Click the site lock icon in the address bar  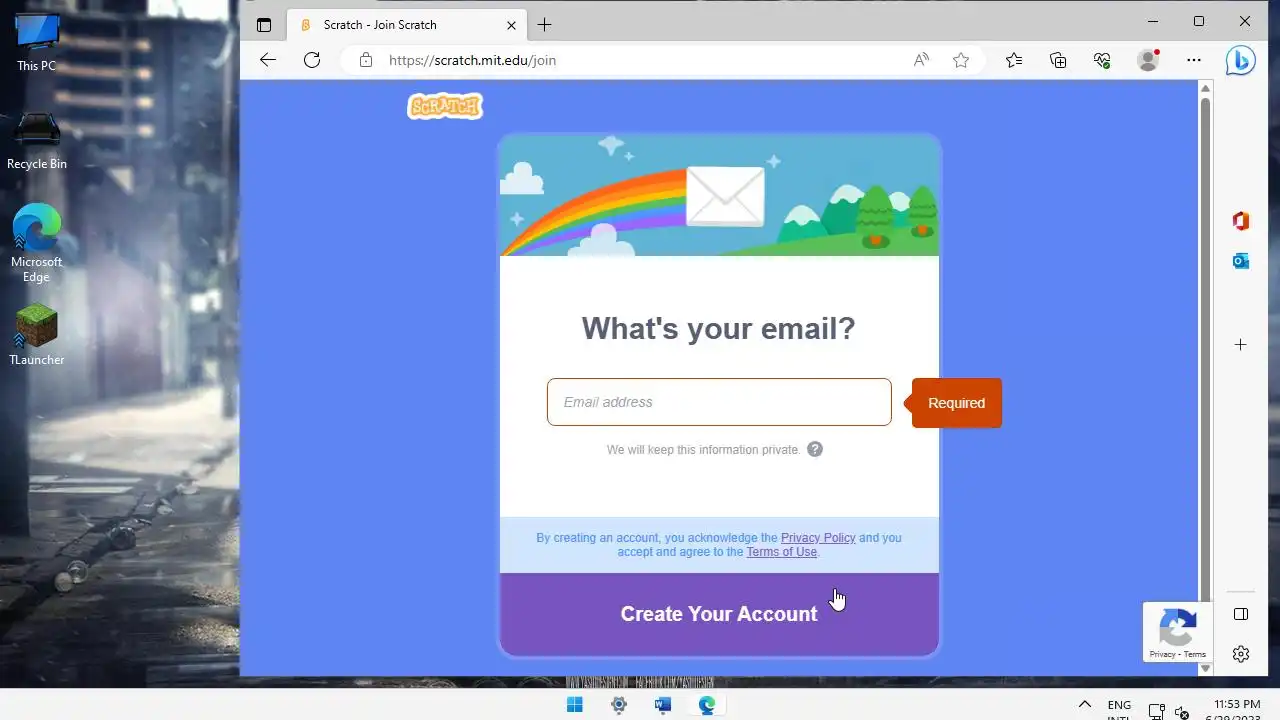pyautogui.click(x=366, y=60)
